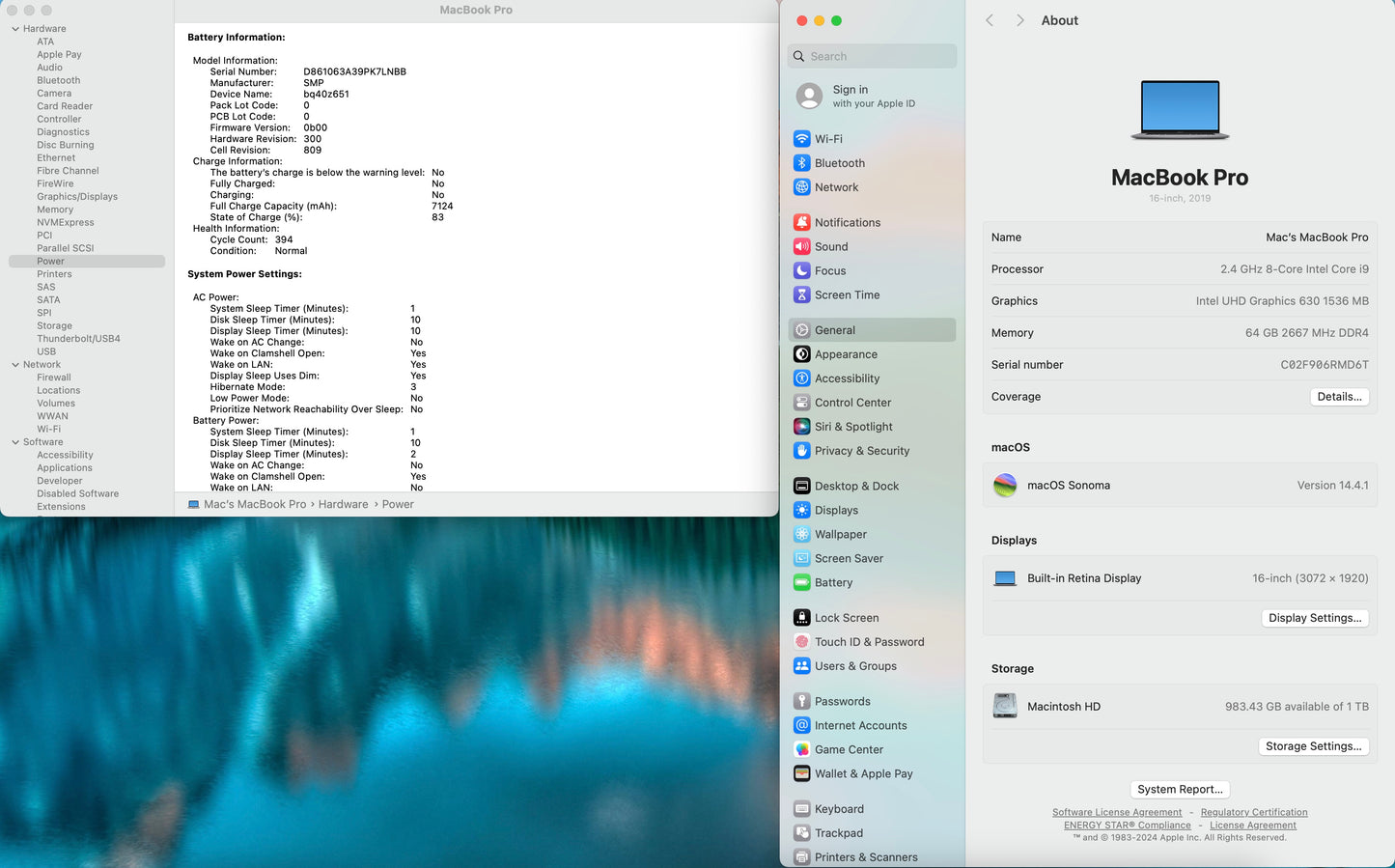Open the Game Center icon
Viewport: 1395px width, 868px height.
point(801,749)
